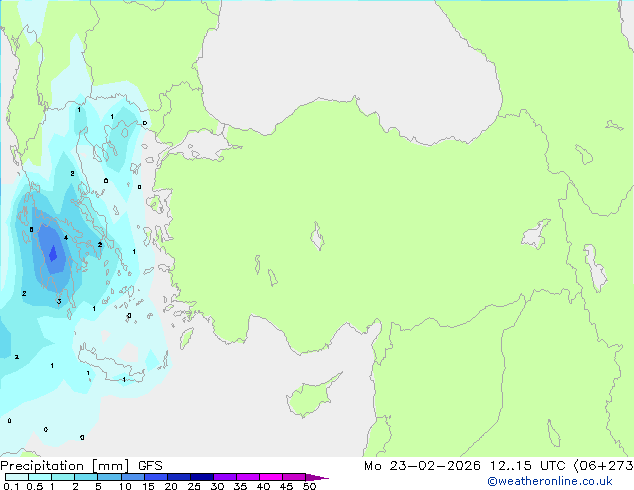
Task: Click the over-50 purple arrow on legend
Action: coord(317,477)
